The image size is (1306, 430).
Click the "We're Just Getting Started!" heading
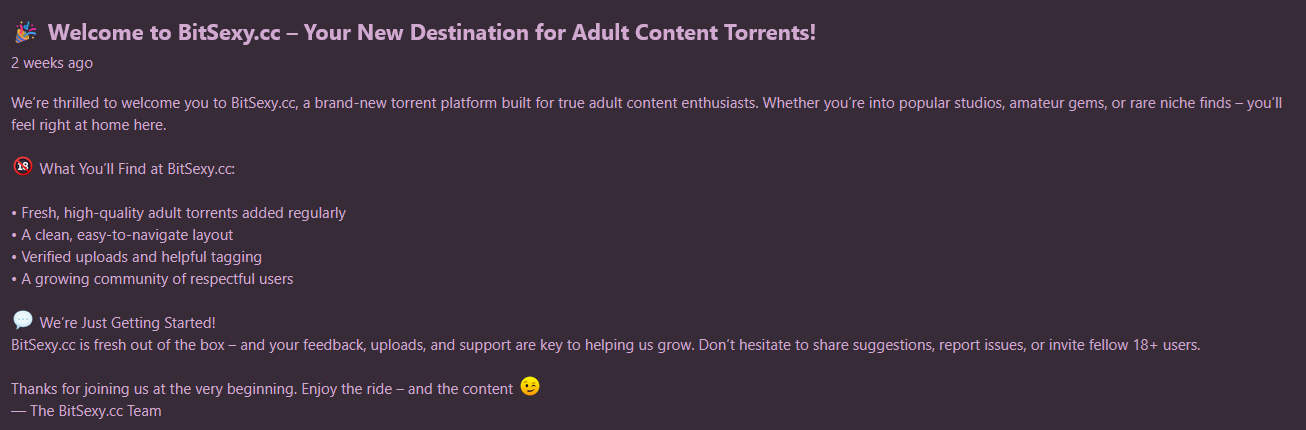click(127, 323)
